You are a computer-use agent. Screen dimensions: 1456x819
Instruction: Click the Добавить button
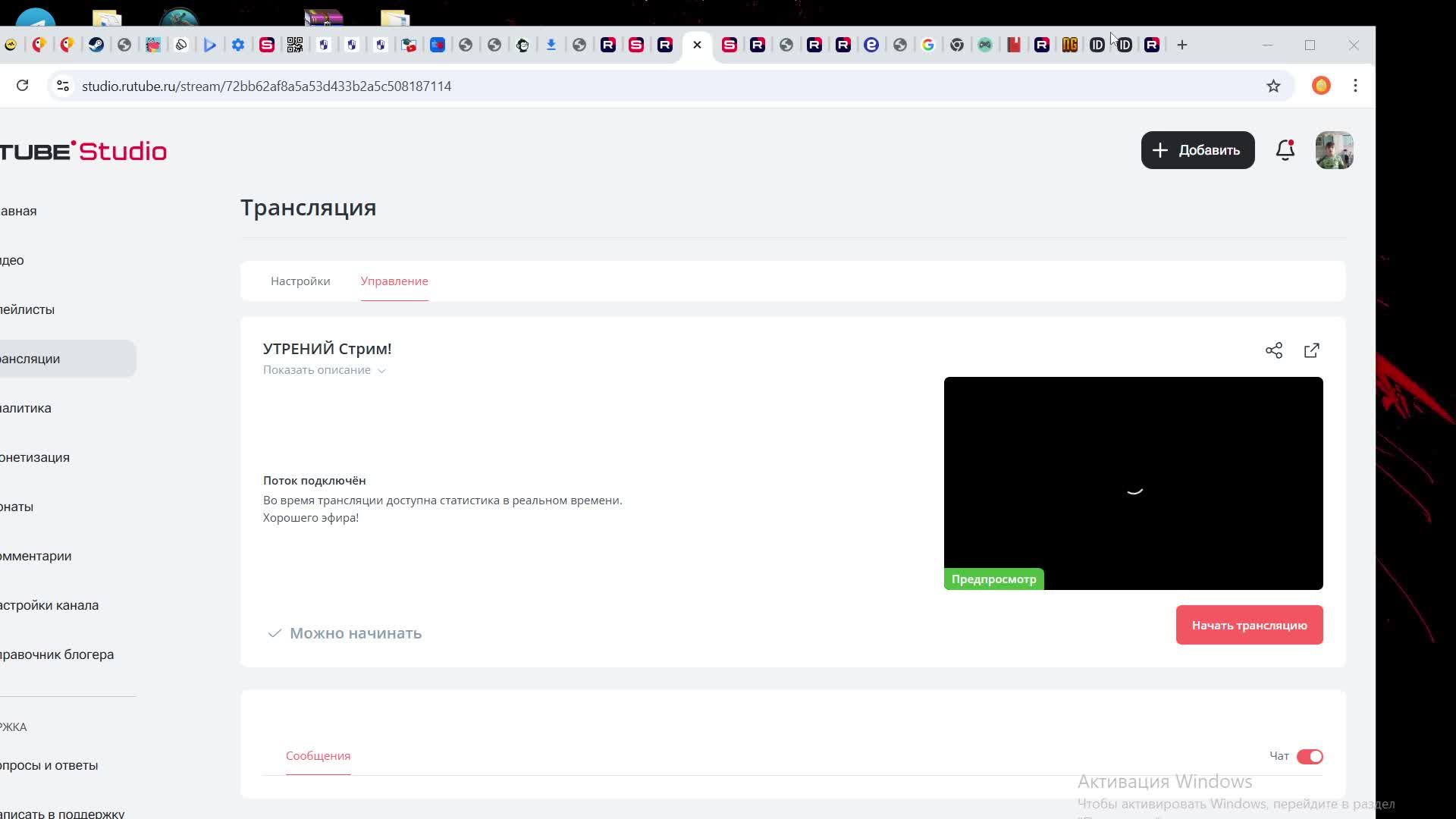1197,150
